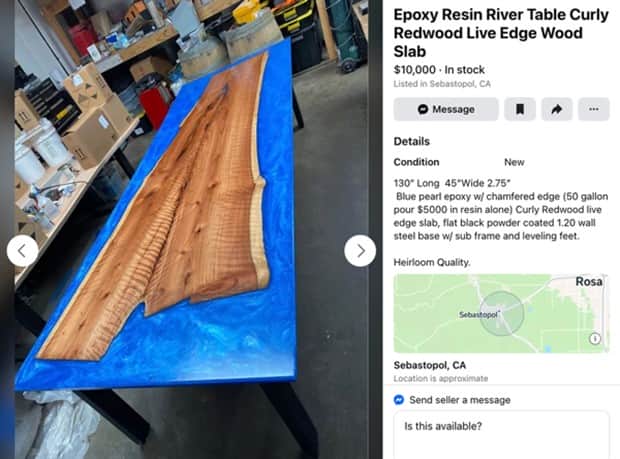Save listing with bookmark icon
The width and height of the screenshot is (620, 459).
point(520,109)
